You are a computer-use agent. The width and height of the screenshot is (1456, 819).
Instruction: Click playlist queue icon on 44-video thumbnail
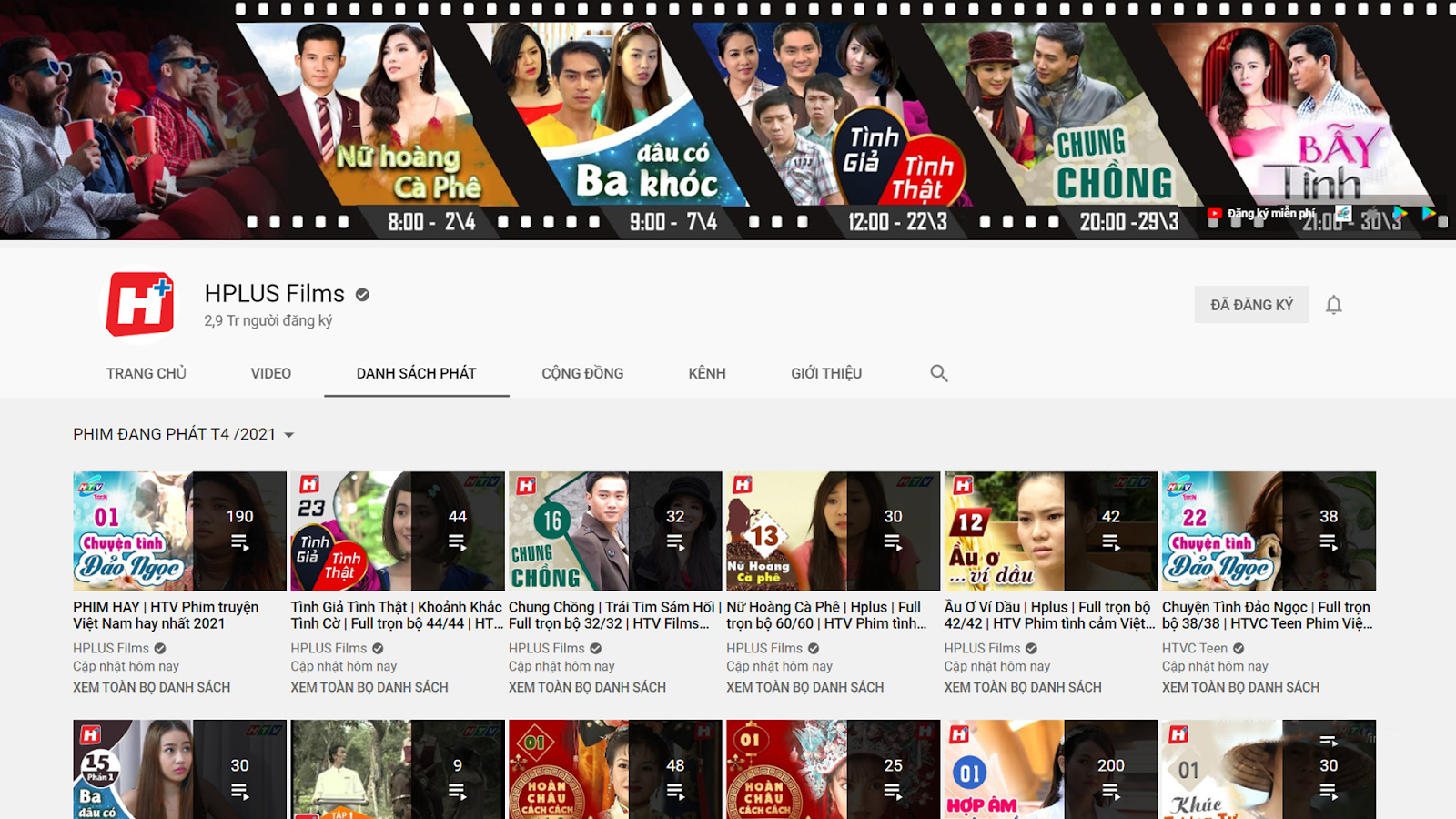click(457, 542)
